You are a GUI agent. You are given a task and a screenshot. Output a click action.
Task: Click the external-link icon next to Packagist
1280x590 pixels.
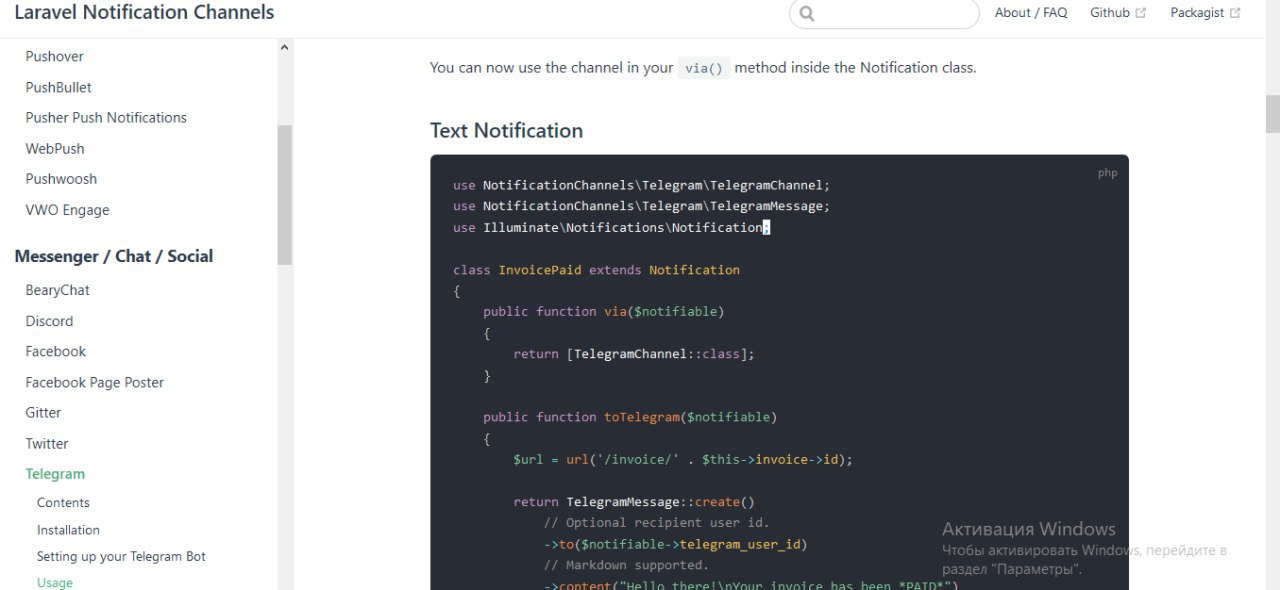tap(1235, 13)
